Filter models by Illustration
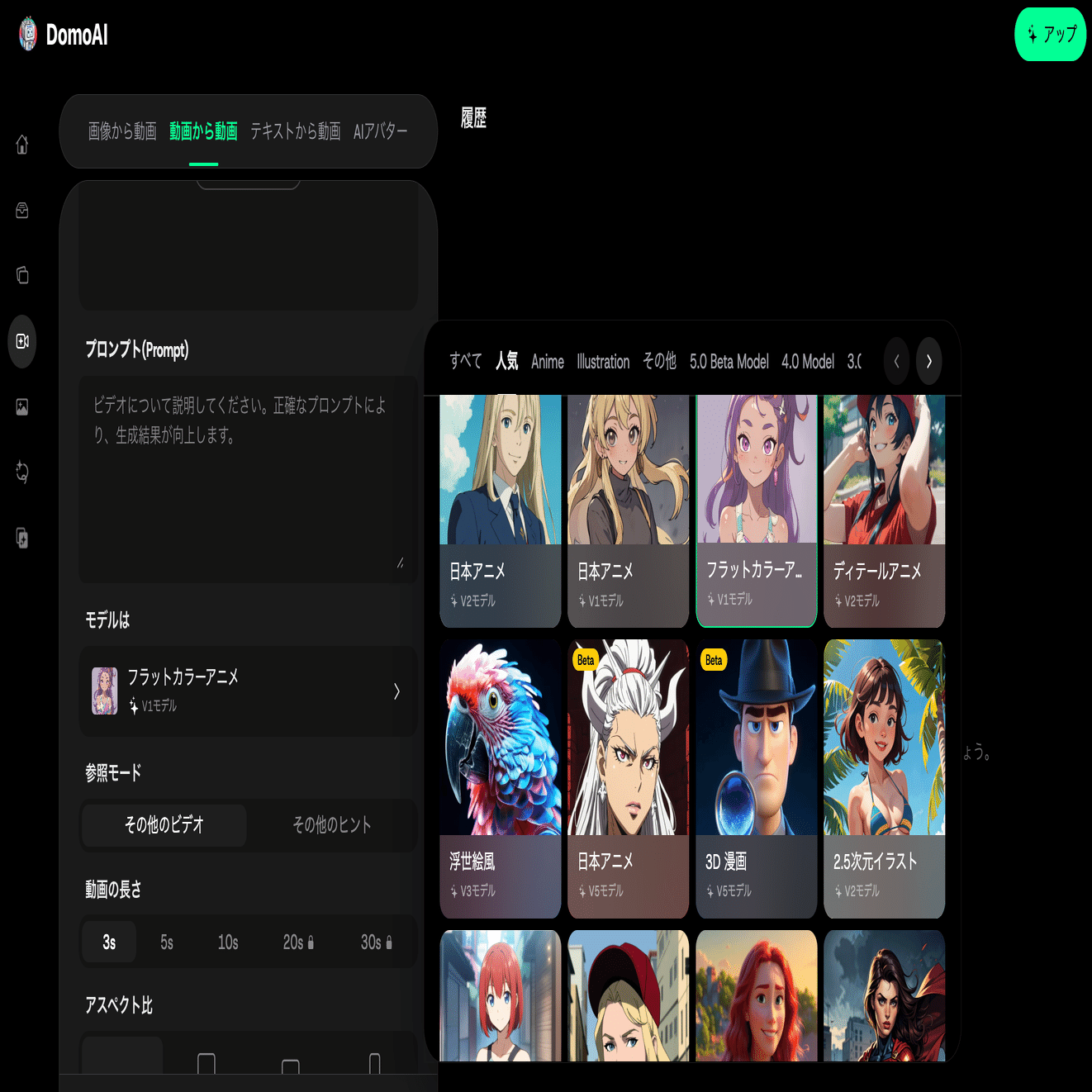Image resolution: width=1092 pixels, height=1092 pixels. [x=603, y=361]
